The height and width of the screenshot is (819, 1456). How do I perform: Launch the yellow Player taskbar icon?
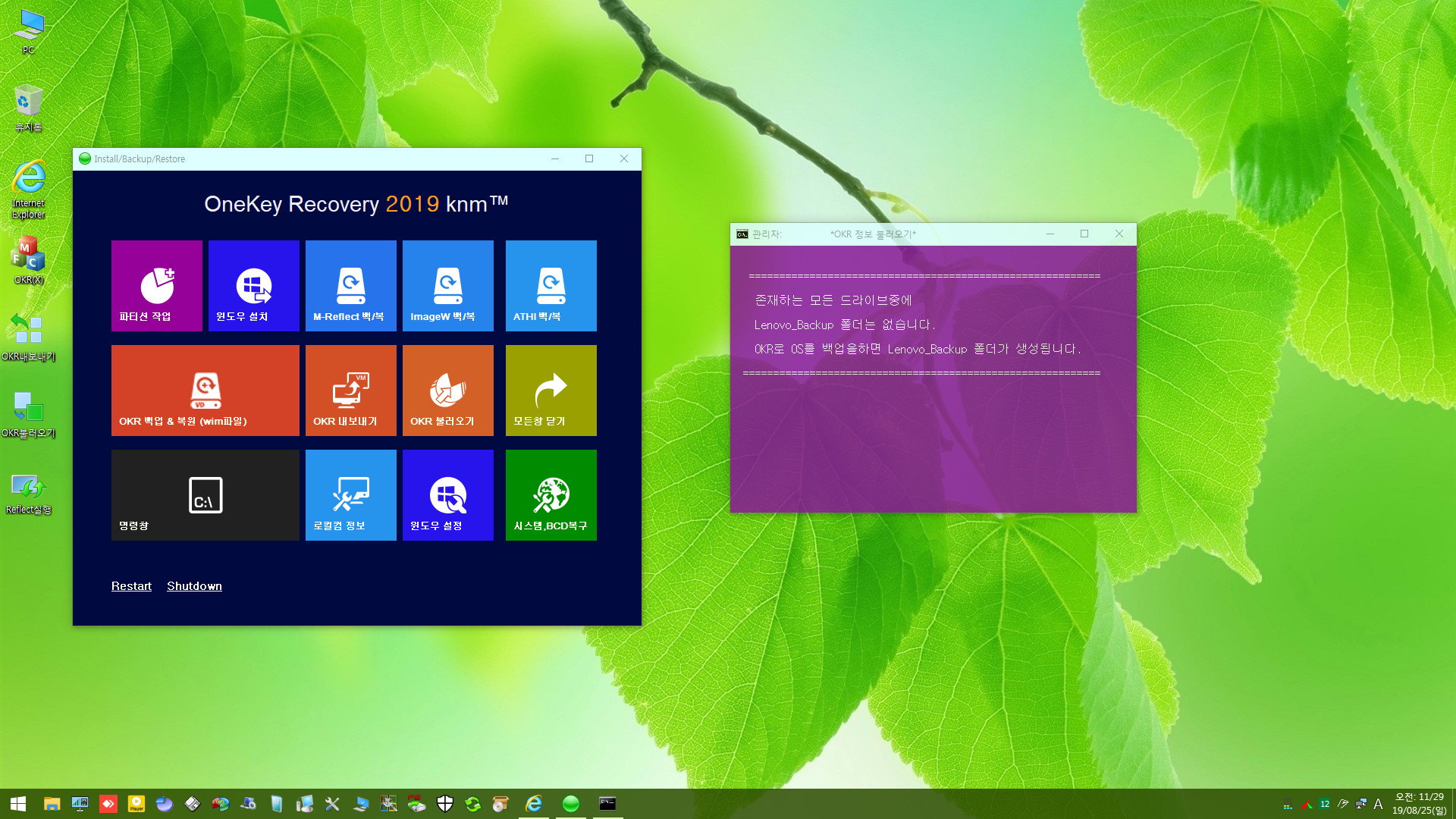click(x=136, y=804)
